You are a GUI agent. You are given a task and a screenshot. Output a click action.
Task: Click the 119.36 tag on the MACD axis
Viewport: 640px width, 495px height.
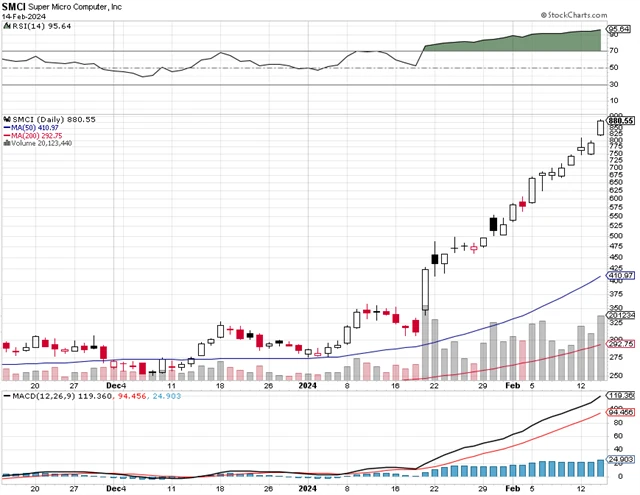[x=621, y=395]
